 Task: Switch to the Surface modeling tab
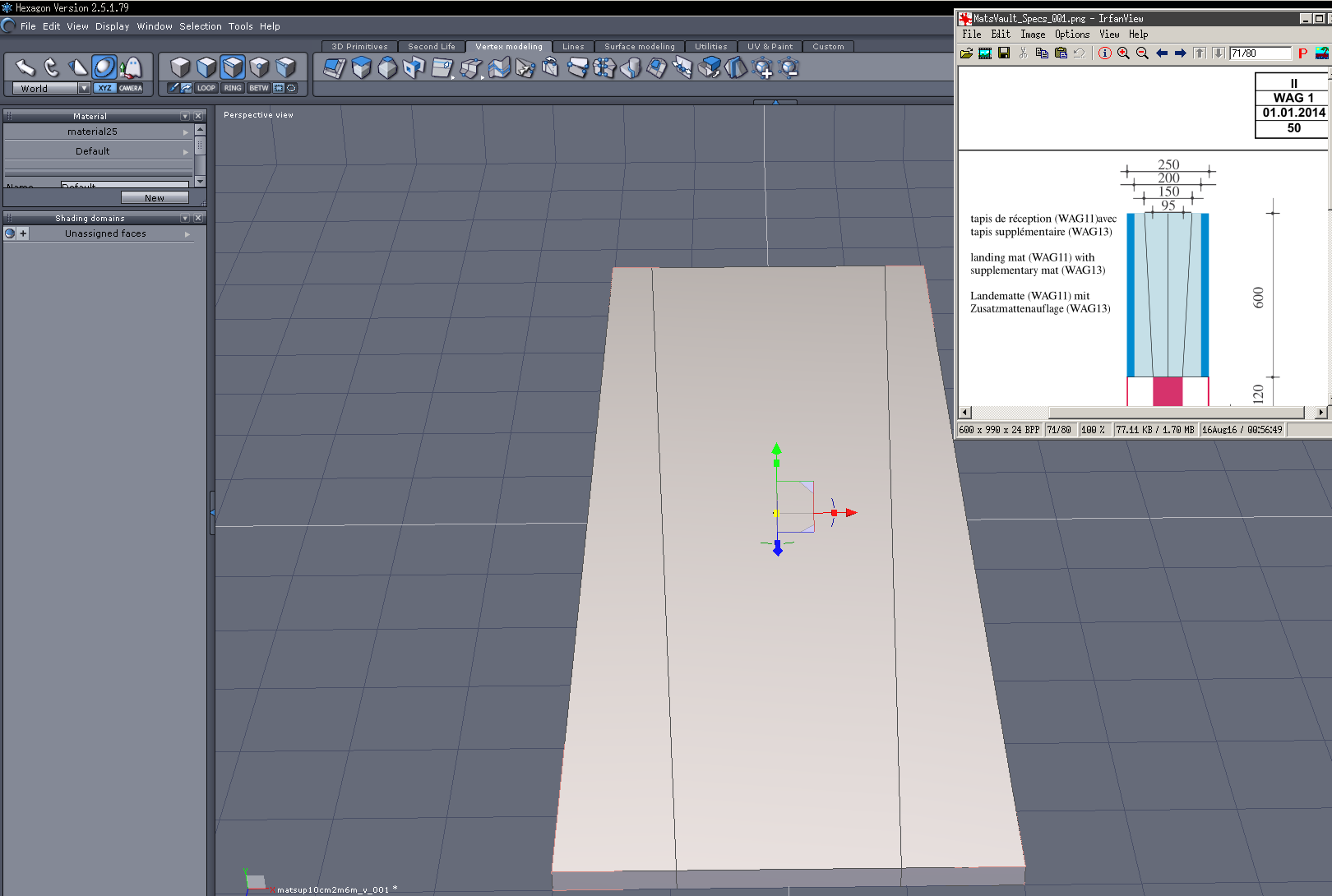(639, 47)
